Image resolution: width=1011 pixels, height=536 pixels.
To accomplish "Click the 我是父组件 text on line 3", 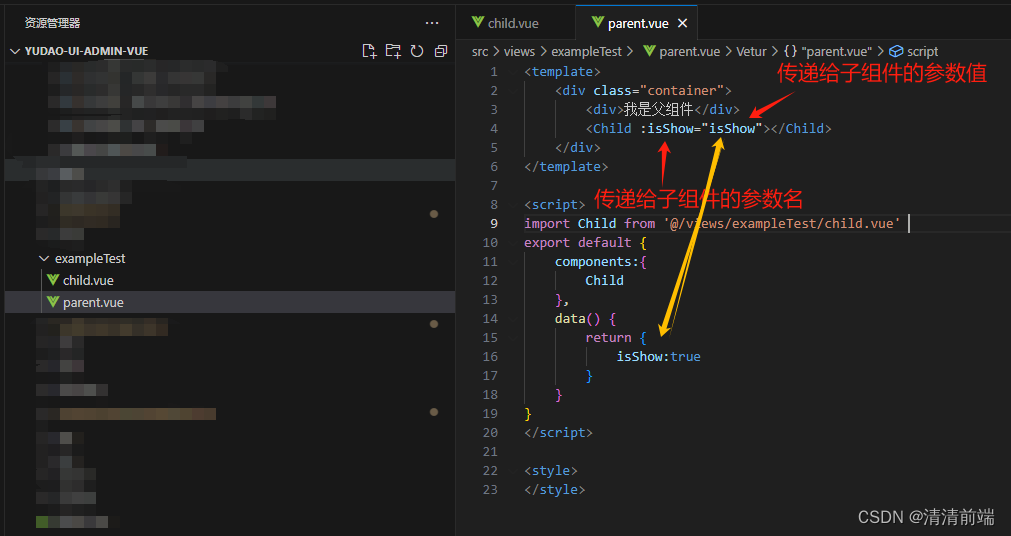I will 658,110.
